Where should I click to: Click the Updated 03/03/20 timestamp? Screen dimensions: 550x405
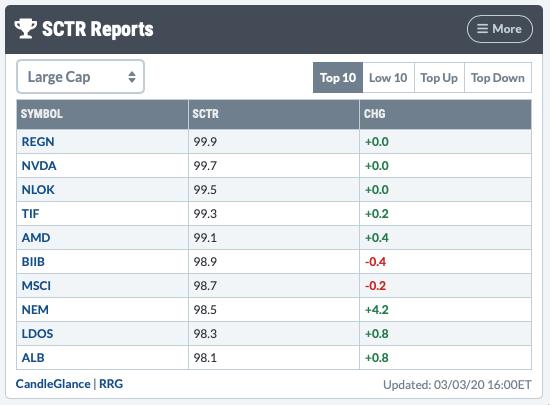pos(457,385)
